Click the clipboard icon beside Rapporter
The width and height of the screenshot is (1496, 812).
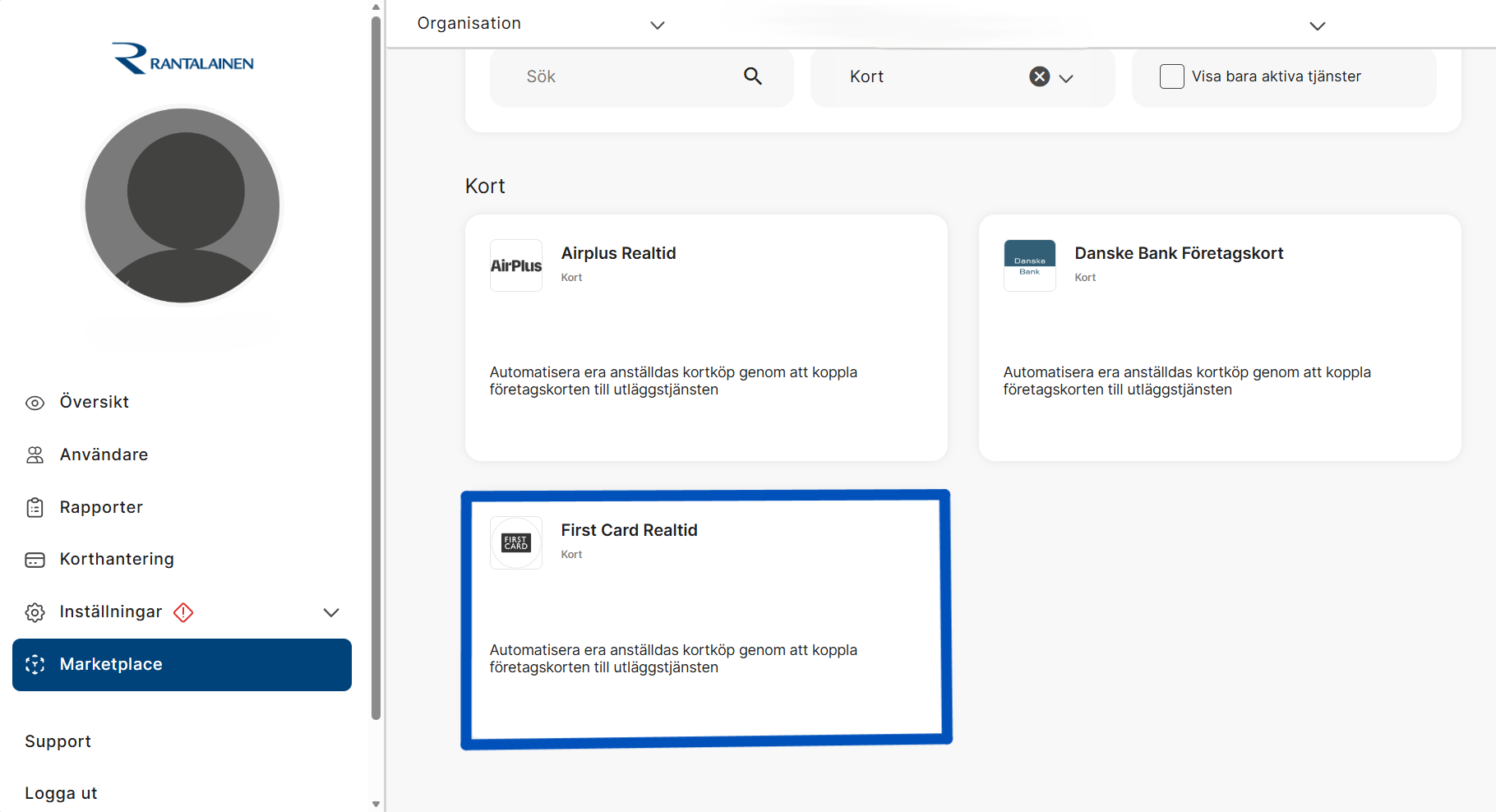35,508
